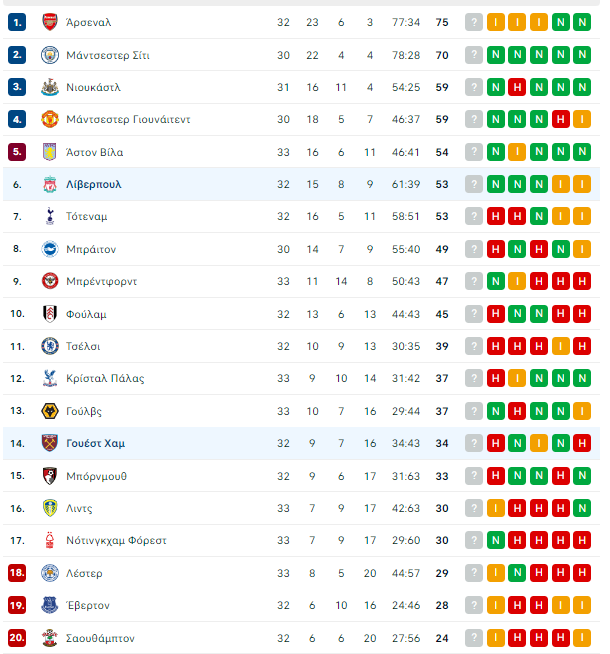610x654 pixels.
Task: Click the gray question mark in Λίβερπουλ row
Action: (474, 184)
